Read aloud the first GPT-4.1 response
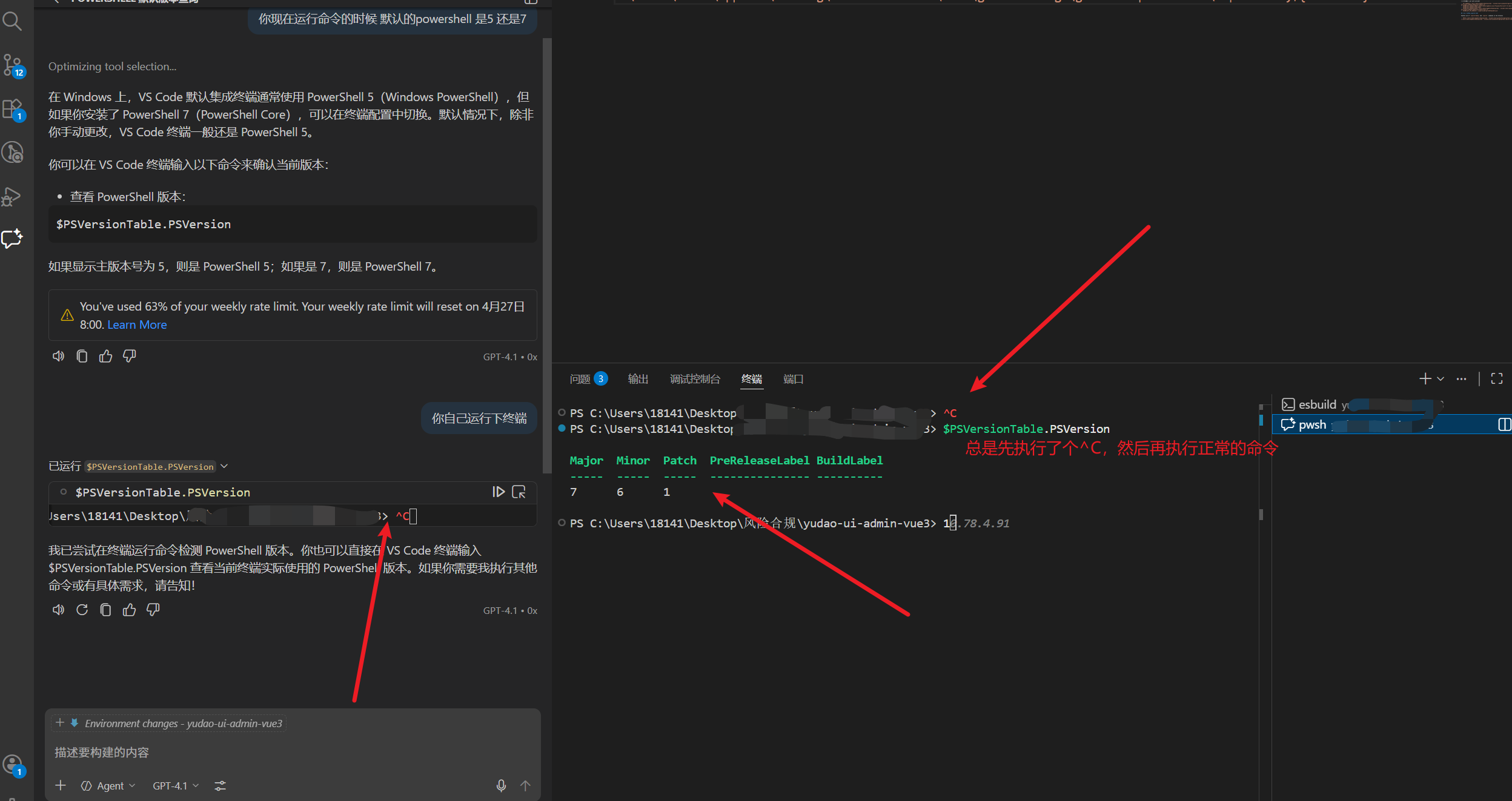Image resolution: width=1512 pixels, height=801 pixels. (x=58, y=356)
